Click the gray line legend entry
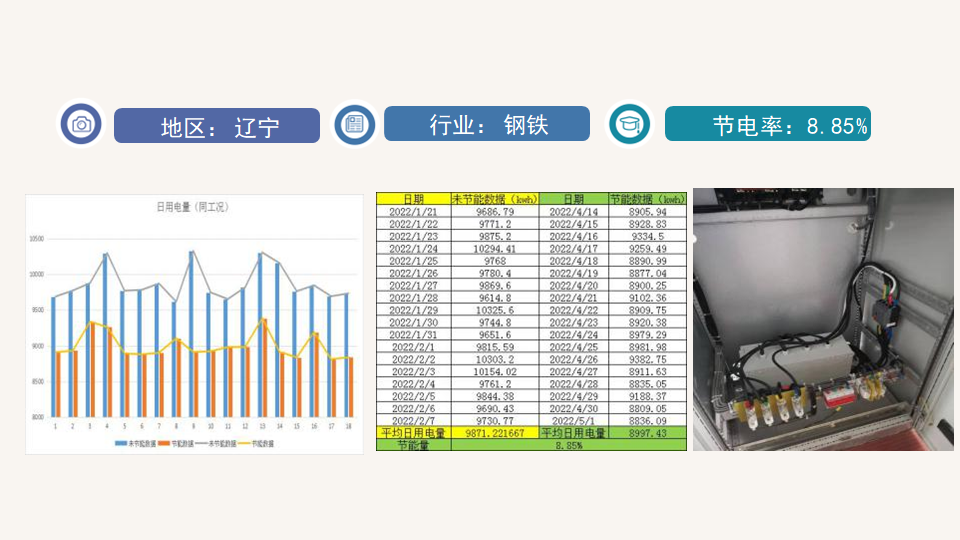 coord(216,443)
